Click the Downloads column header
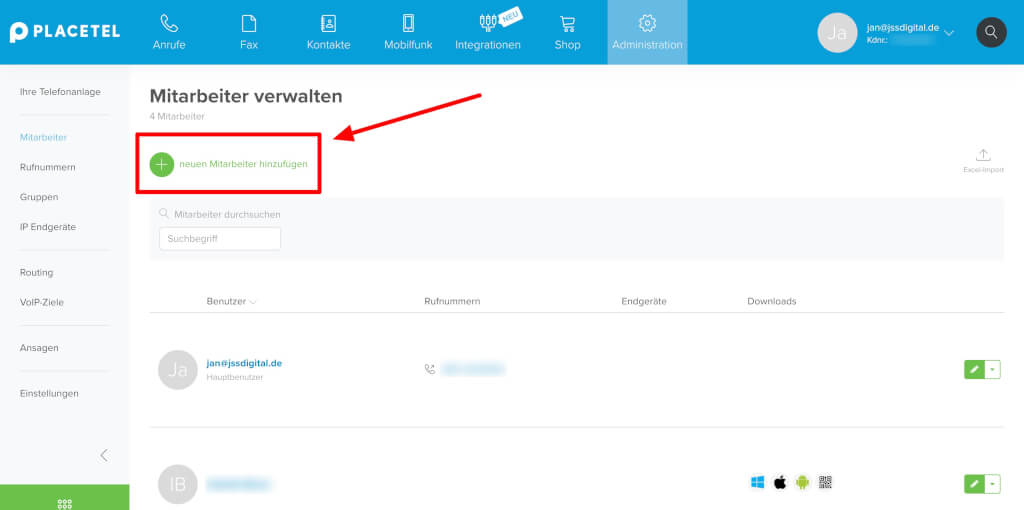The image size is (1024, 510). pyautogui.click(x=772, y=301)
